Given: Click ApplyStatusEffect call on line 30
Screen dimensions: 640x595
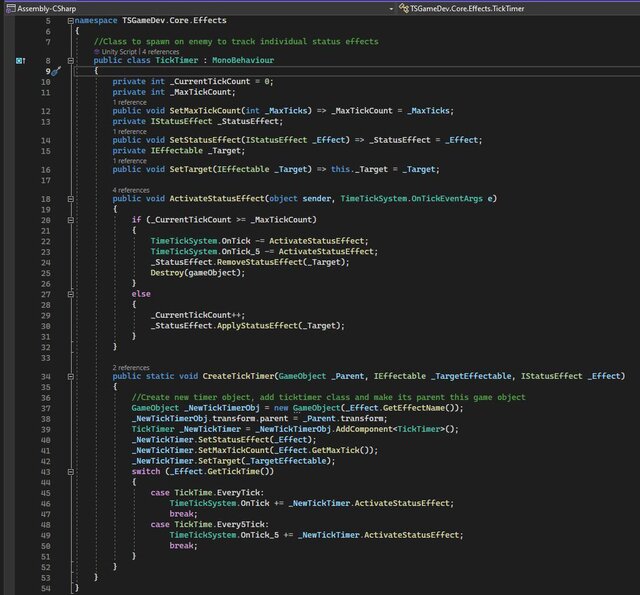Looking at the screenshot, I should [x=280, y=326].
